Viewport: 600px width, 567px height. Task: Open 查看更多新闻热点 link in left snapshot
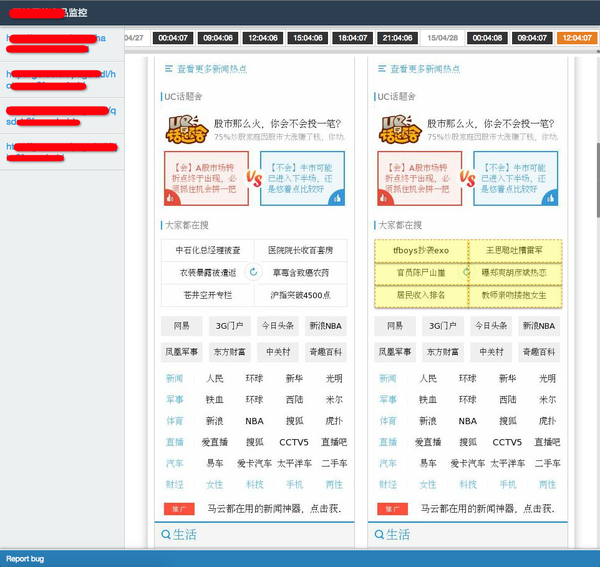pyautogui.click(x=212, y=69)
